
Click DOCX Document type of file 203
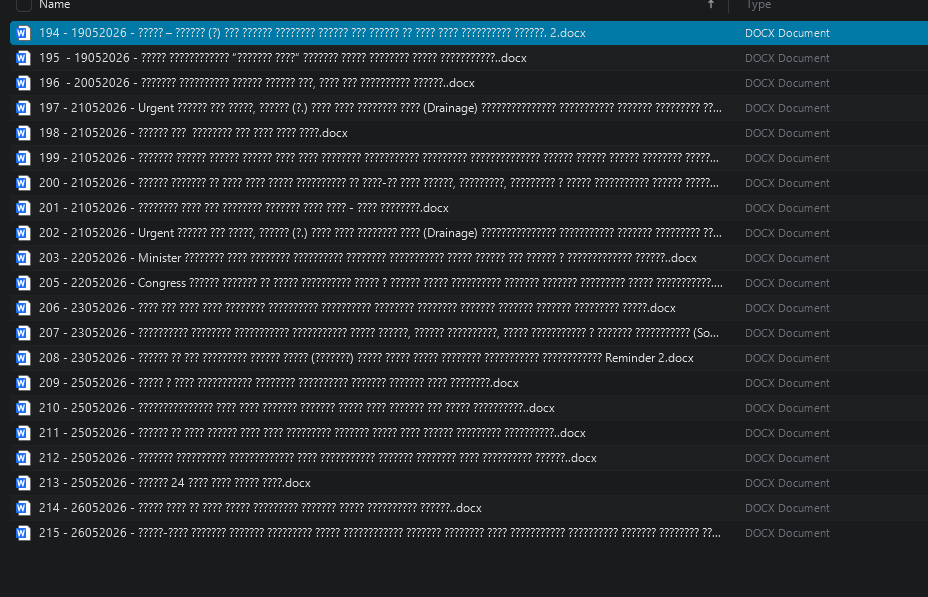pos(787,258)
